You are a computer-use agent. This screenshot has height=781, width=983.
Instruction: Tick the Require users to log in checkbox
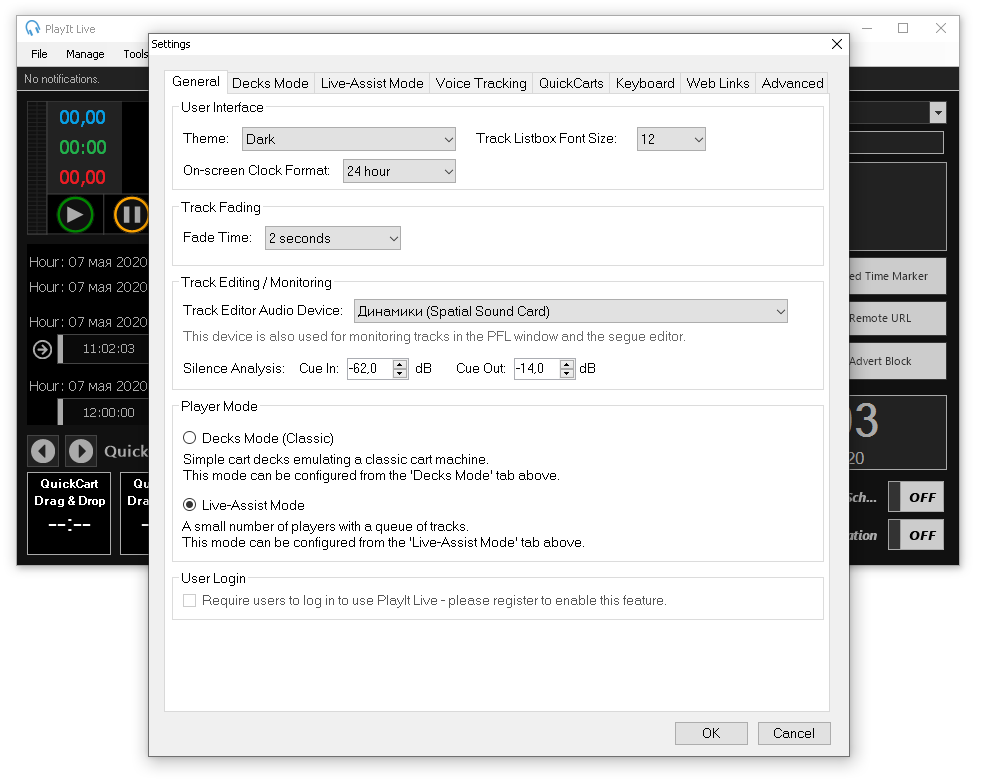point(189,600)
